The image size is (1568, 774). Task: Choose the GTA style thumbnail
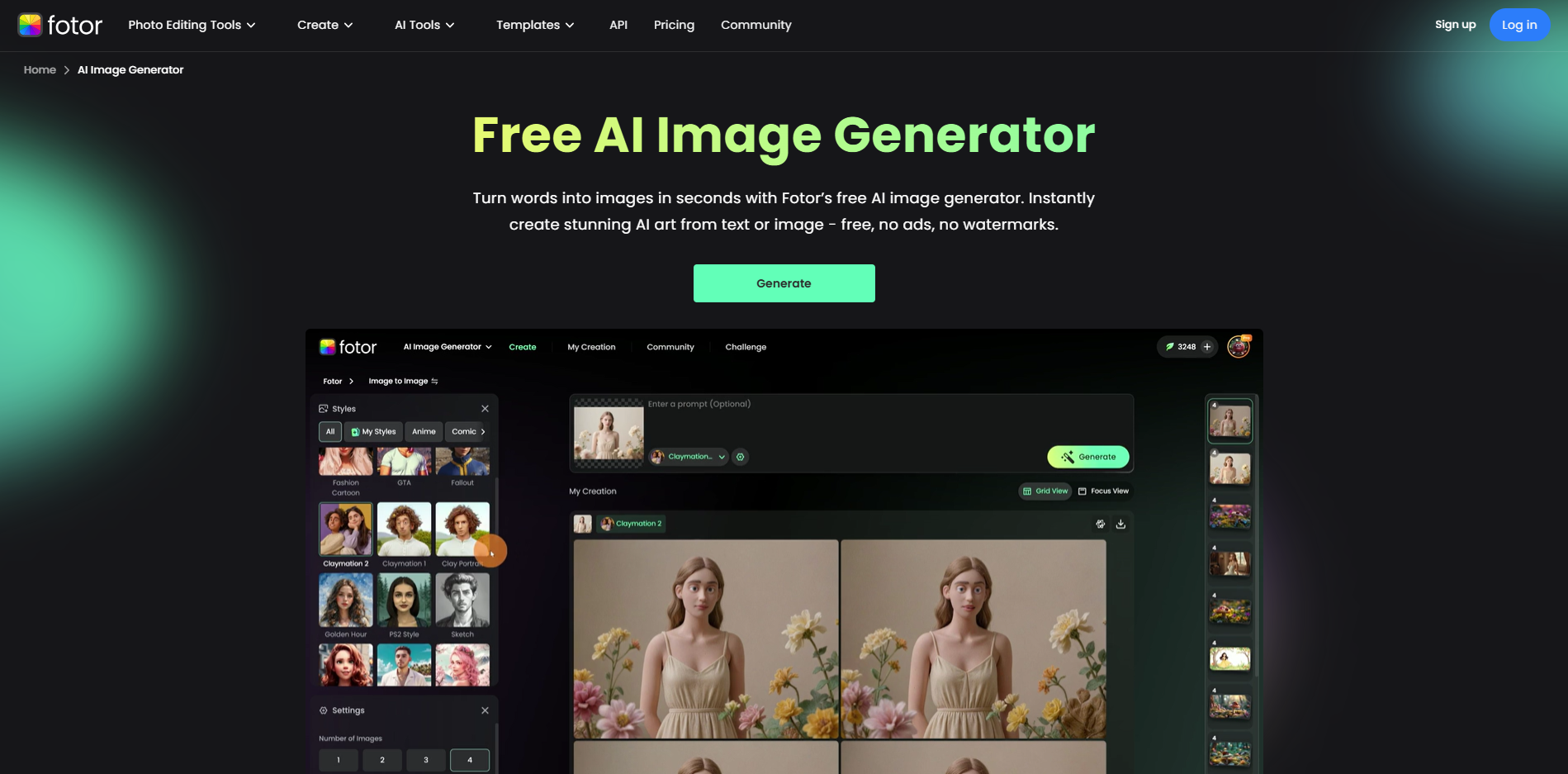click(x=404, y=462)
